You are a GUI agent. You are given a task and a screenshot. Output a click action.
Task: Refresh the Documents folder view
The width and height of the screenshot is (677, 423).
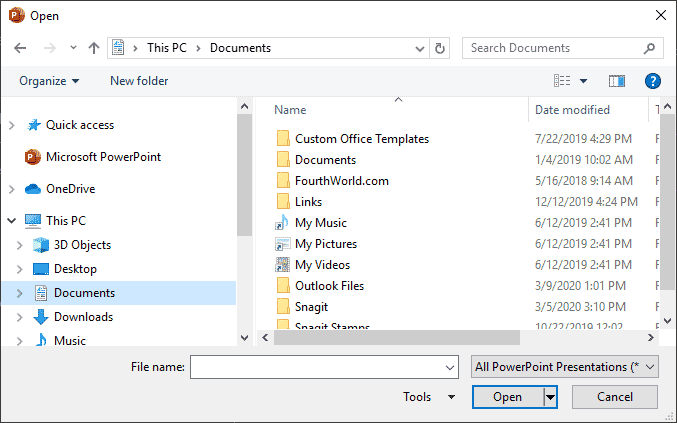[x=440, y=48]
